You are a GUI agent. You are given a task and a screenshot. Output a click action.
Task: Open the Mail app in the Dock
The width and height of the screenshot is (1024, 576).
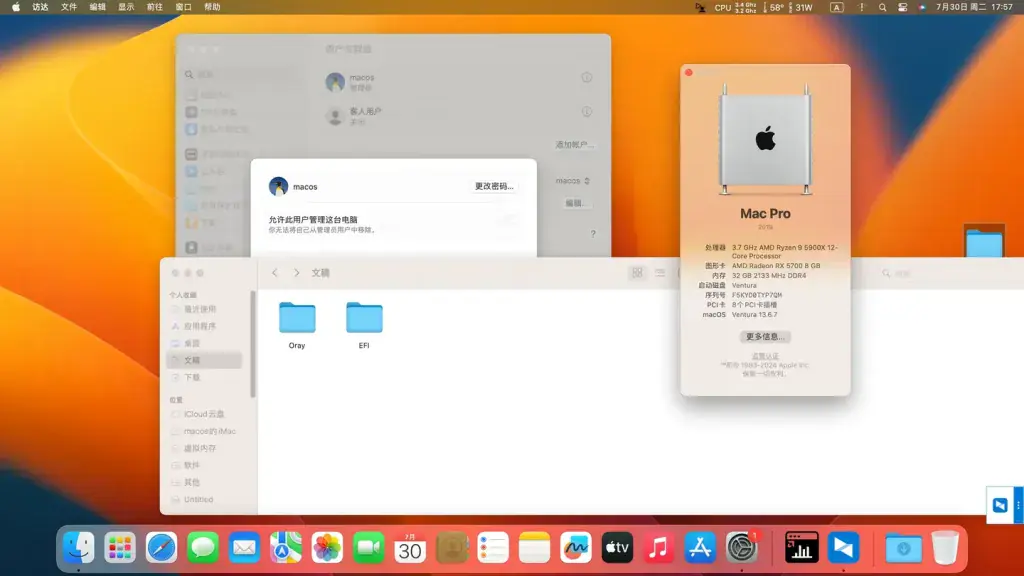click(244, 547)
